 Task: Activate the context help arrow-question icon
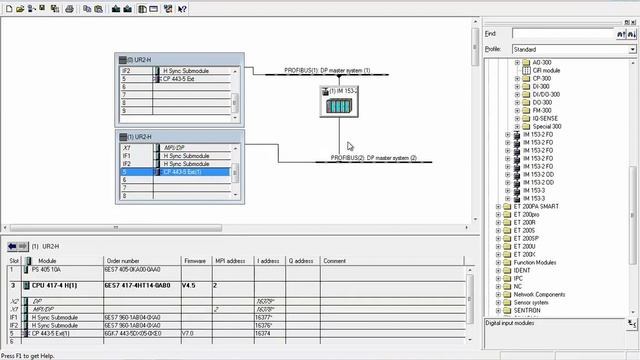click(182, 9)
